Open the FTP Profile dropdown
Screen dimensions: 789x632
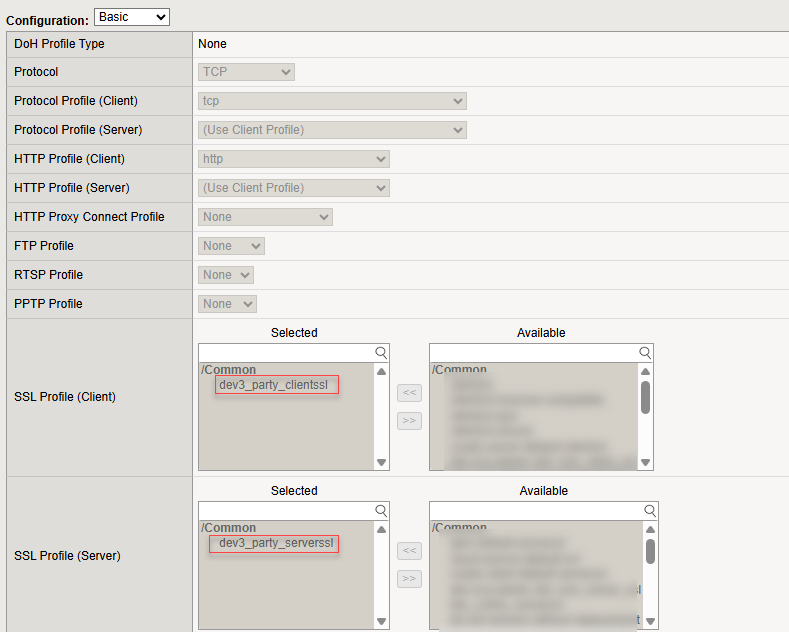point(231,246)
